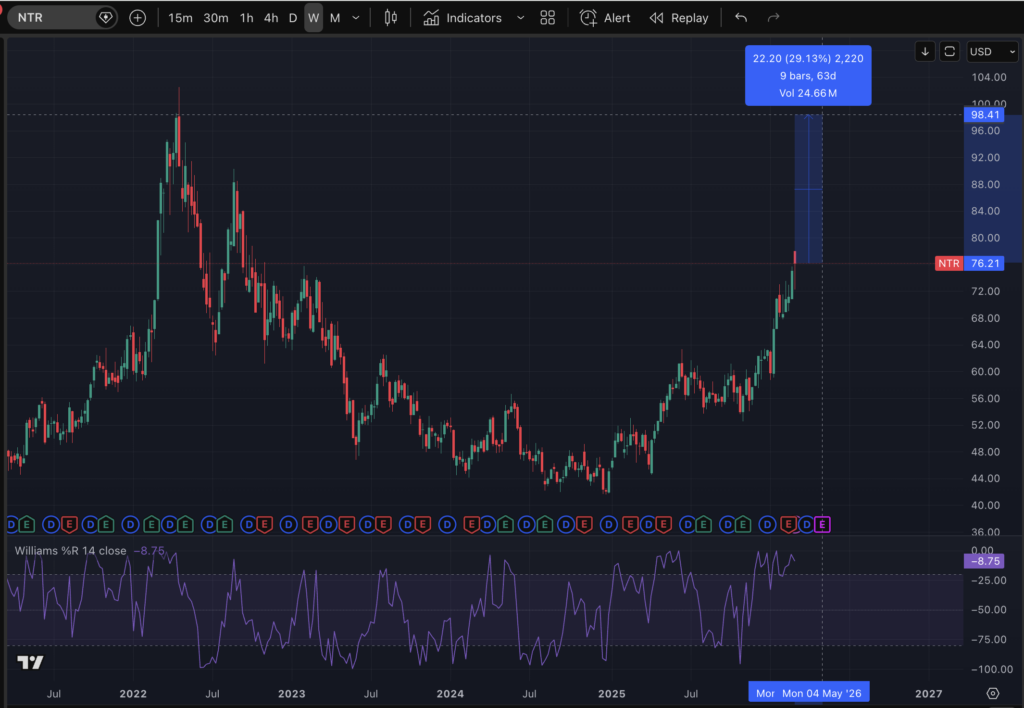The width and height of the screenshot is (1024, 708).
Task: Expand the chevron next to Indicators
Action: coord(520,18)
